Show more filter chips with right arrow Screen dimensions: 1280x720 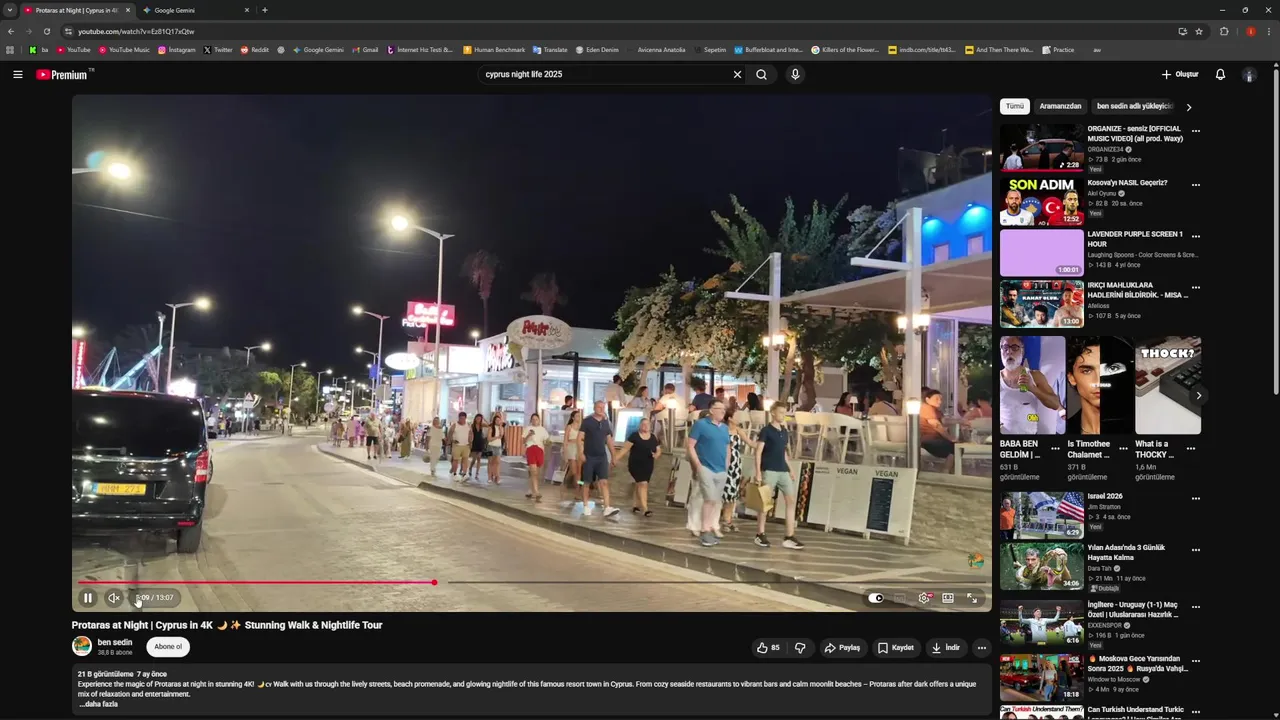(x=1189, y=107)
